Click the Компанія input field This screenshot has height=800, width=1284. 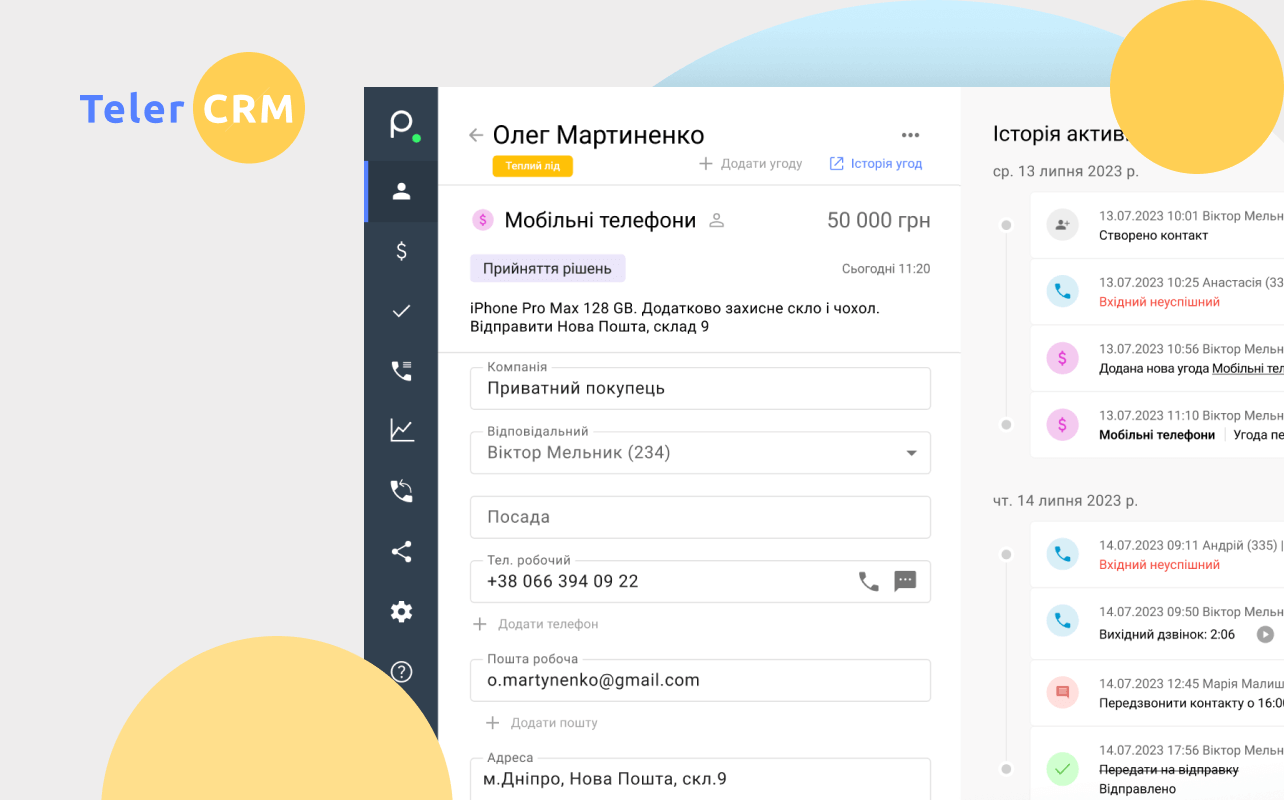point(700,388)
